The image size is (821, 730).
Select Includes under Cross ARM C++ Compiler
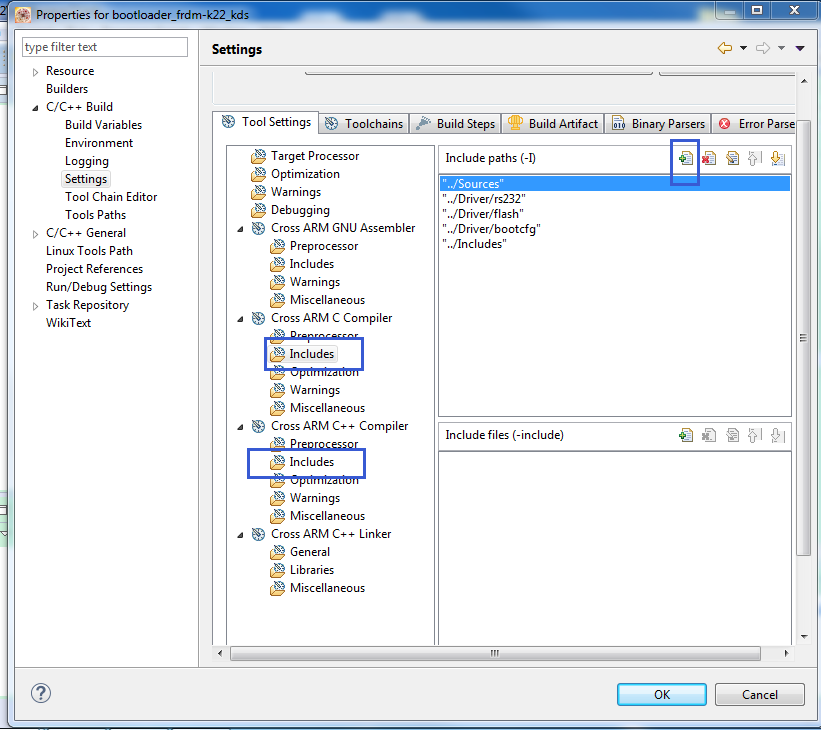[312, 461]
